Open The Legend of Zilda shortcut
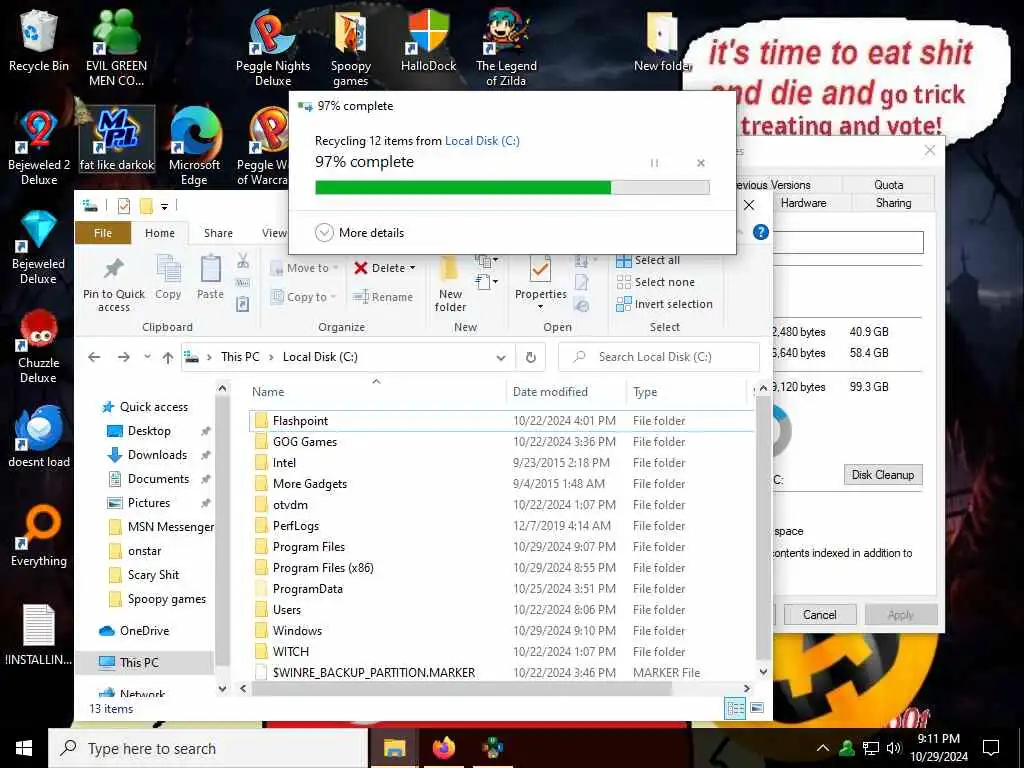Image resolution: width=1024 pixels, height=768 pixels. tap(506, 47)
